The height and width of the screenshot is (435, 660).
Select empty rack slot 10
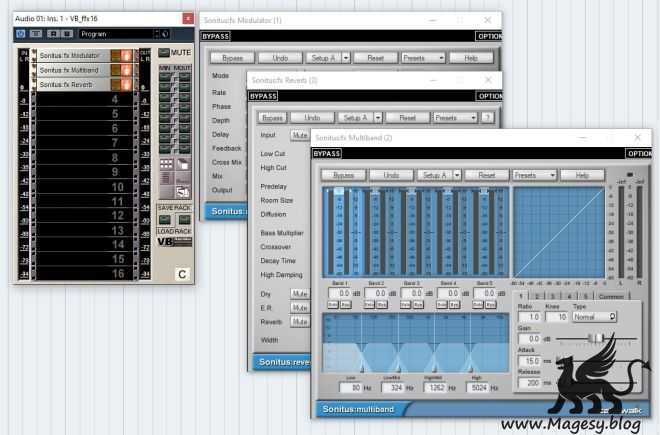[84, 187]
